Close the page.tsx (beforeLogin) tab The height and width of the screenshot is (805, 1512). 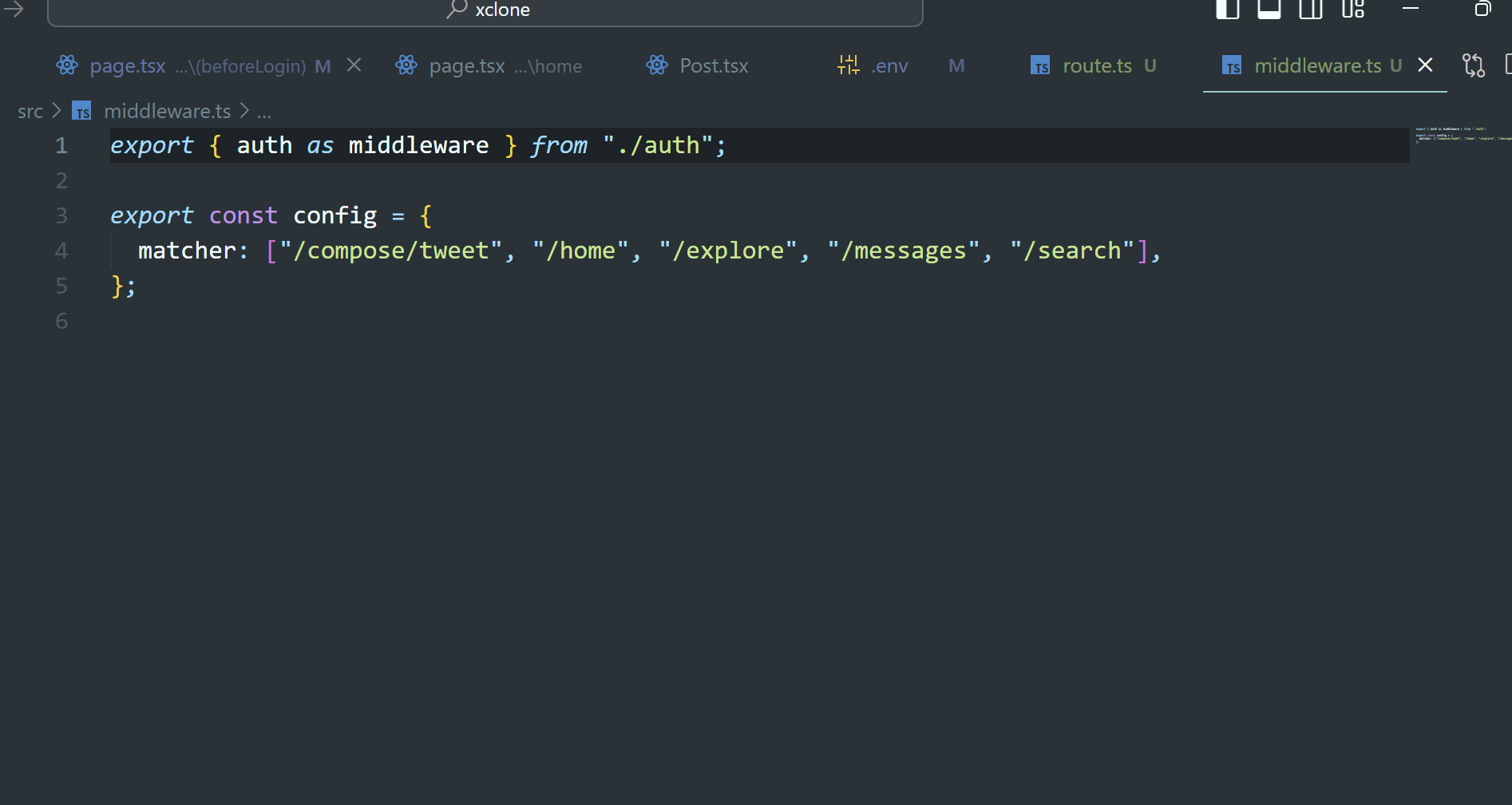pos(354,65)
